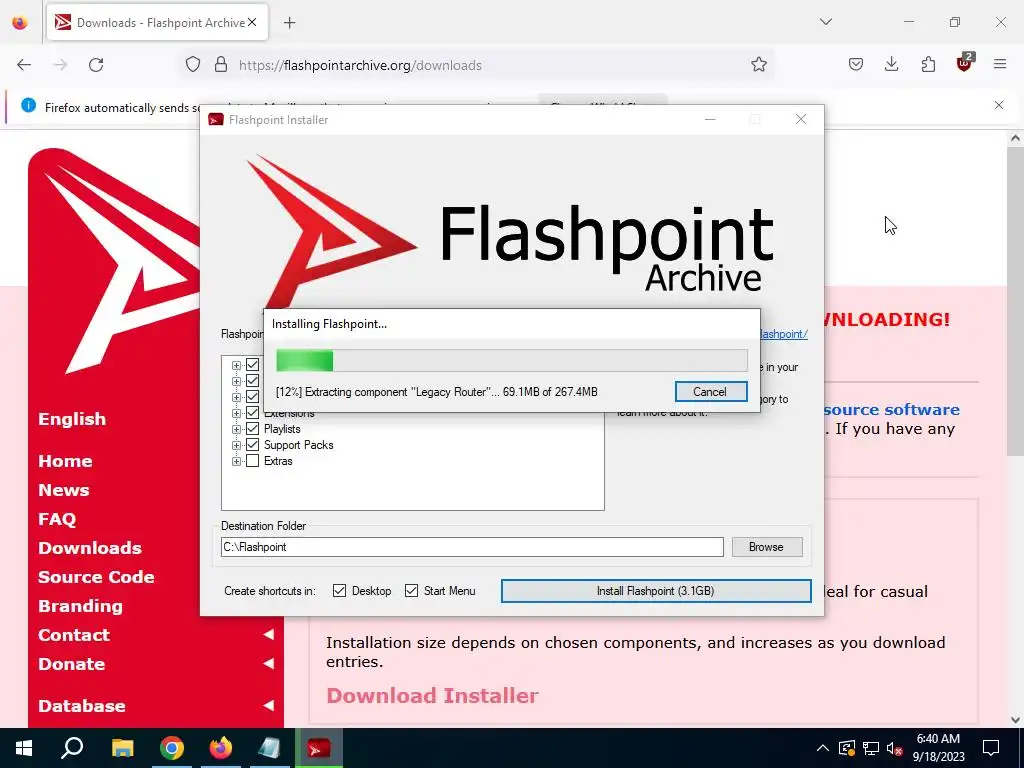This screenshot has height=768, width=1024.
Task: Select the Support Packs row label
Action: [x=298, y=445]
